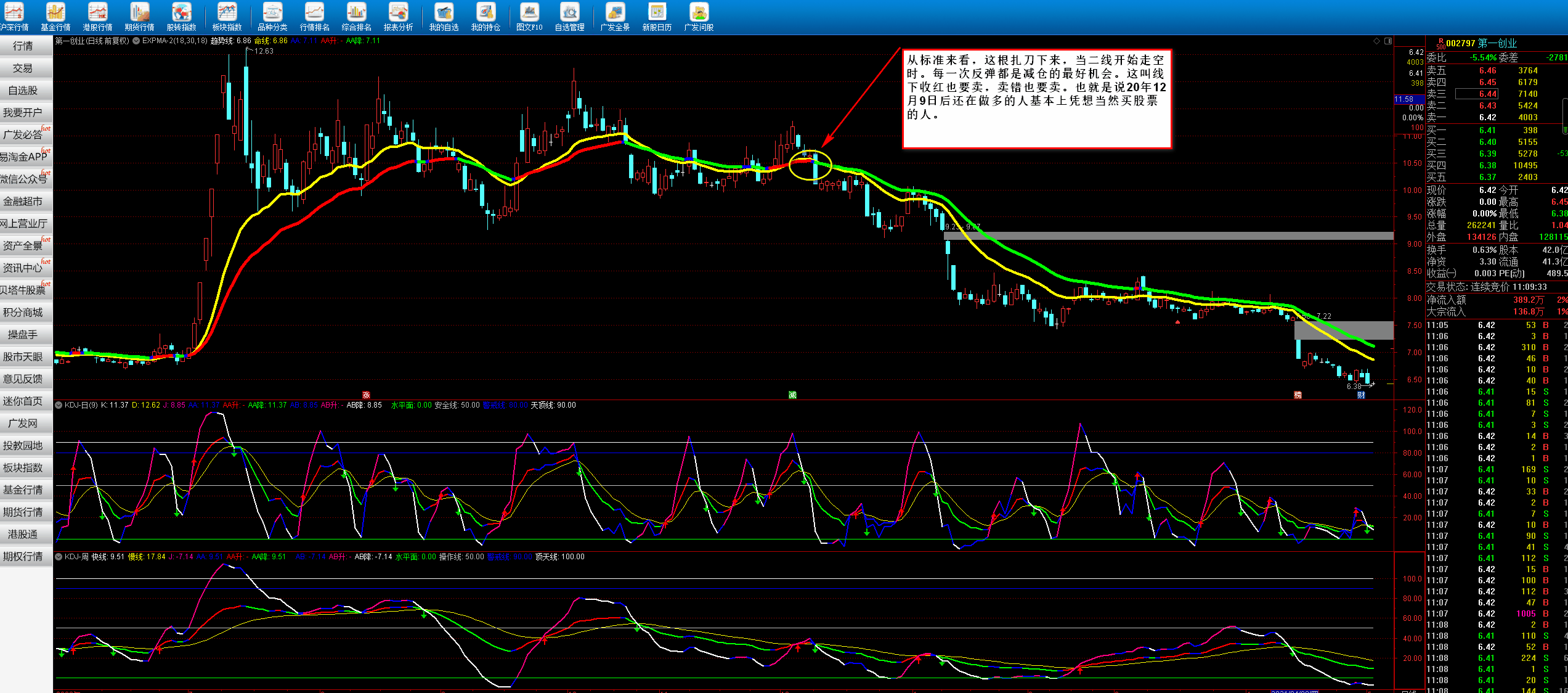Open 广发必答 in sidebar
The image size is (1568, 693).
coord(26,135)
